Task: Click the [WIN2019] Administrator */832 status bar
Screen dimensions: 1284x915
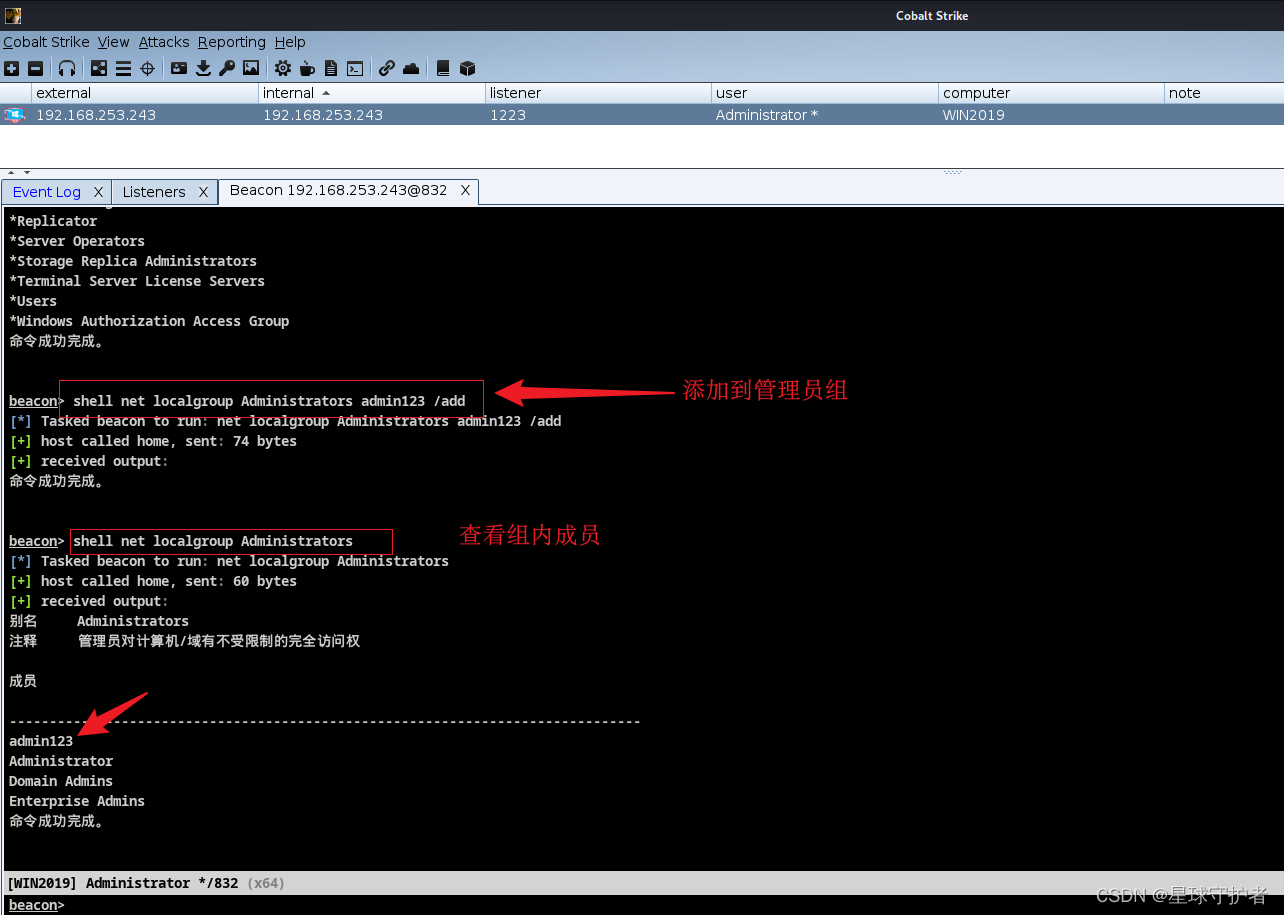Action: tap(642, 883)
